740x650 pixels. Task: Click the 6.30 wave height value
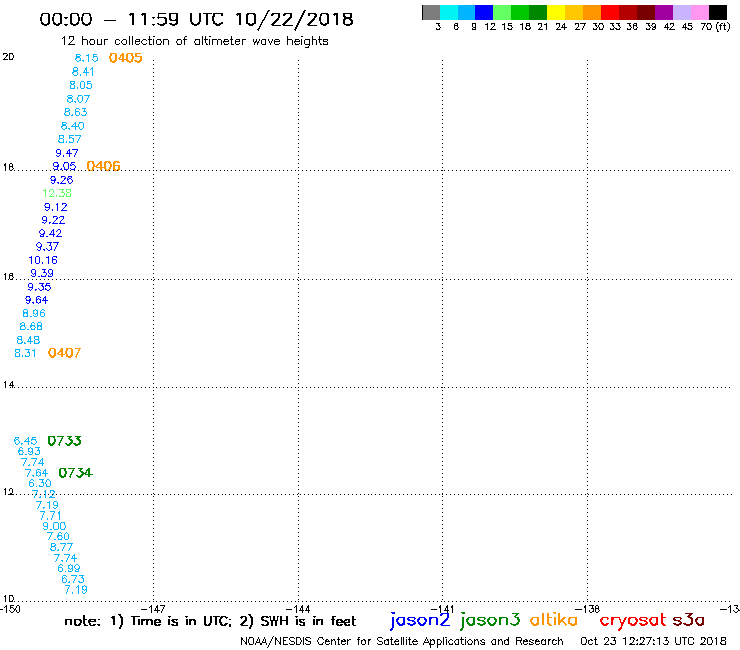40,483
